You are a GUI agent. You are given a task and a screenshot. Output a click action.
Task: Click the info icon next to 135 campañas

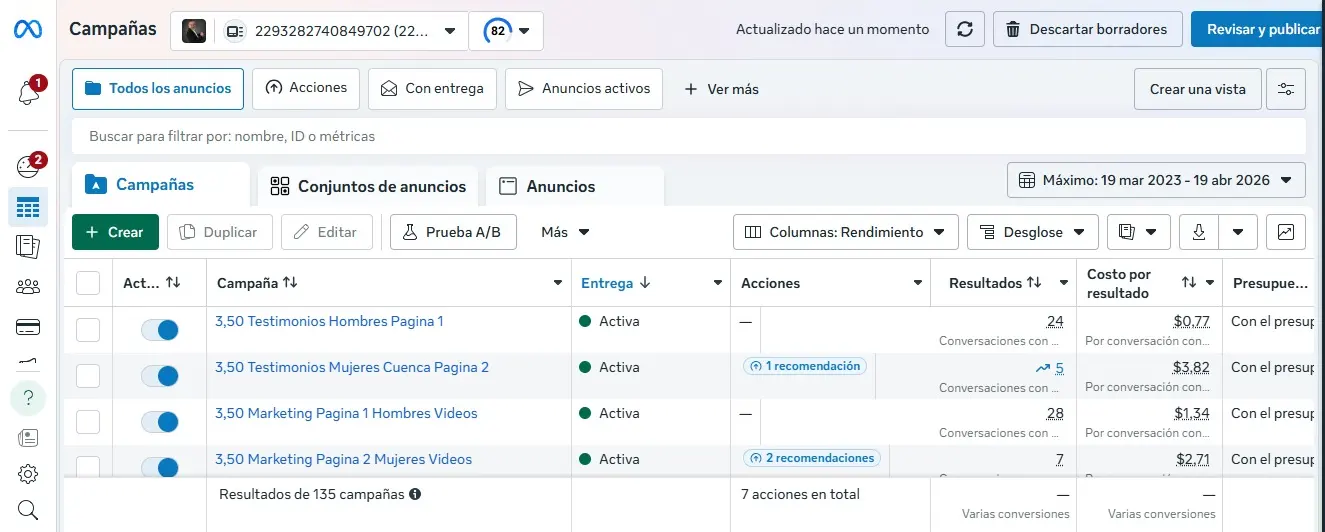pyautogui.click(x=415, y=494)
